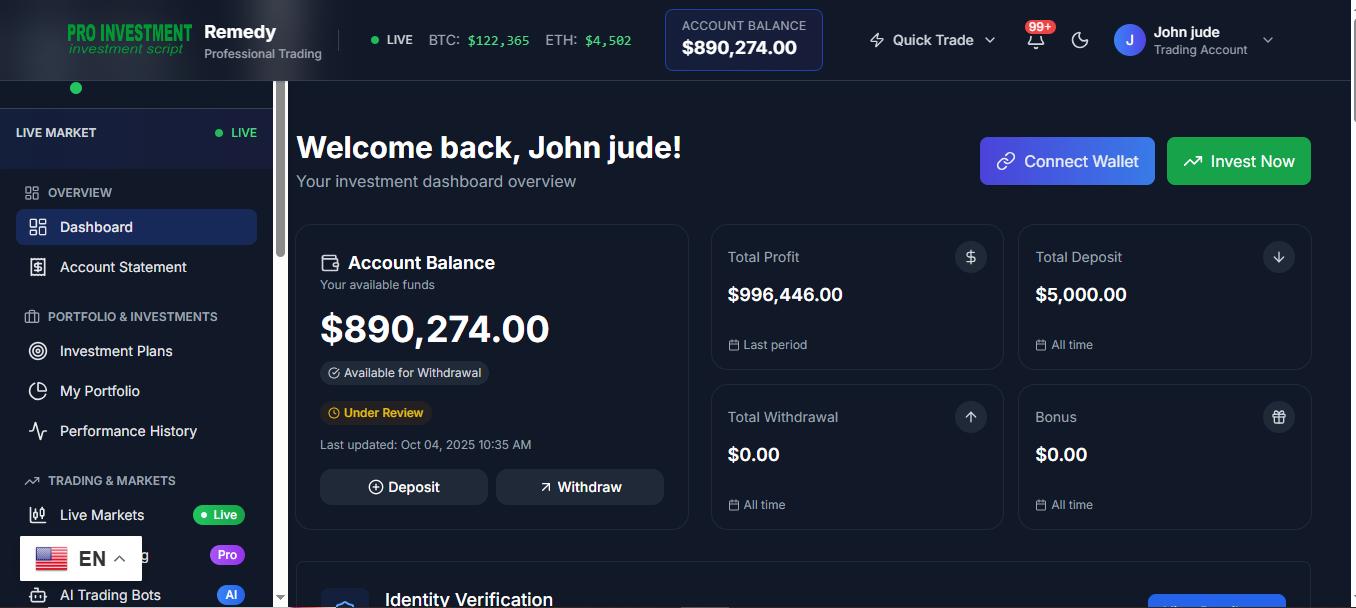
Task: Click the Connect Wallet button
Action: (1067, 161)
